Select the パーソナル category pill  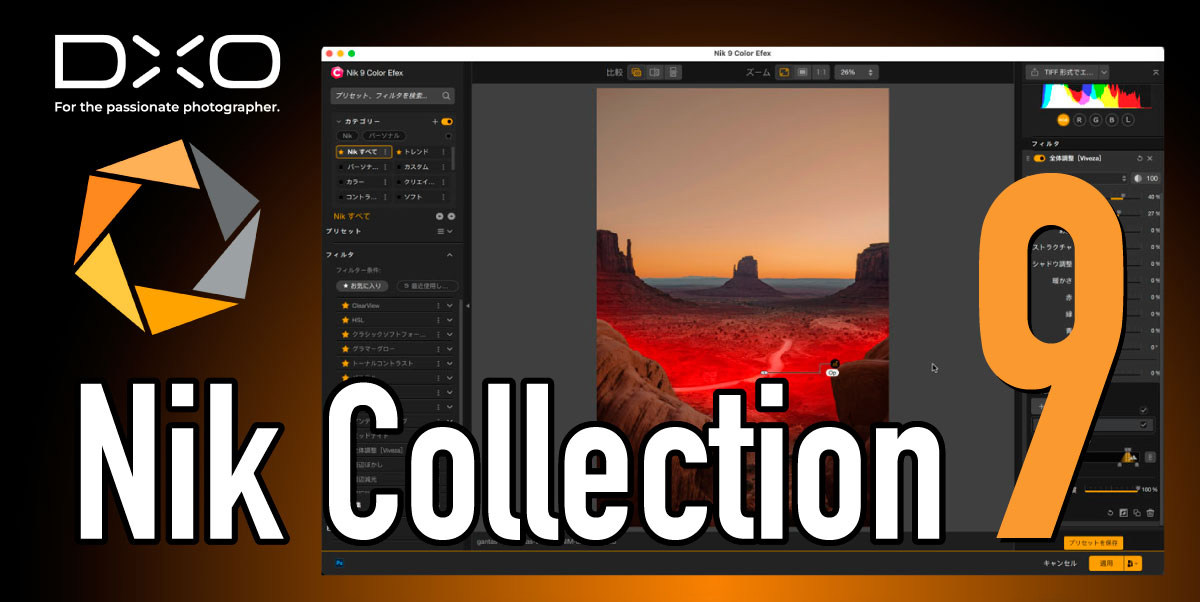pos(384,135)
